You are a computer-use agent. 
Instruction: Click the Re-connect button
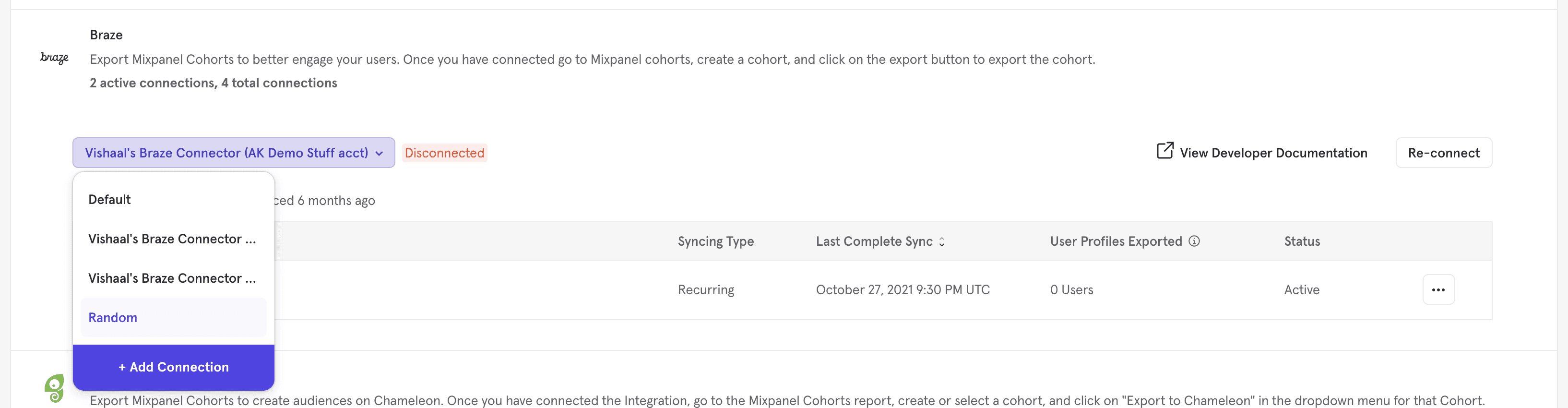(x=1443, y=153)
